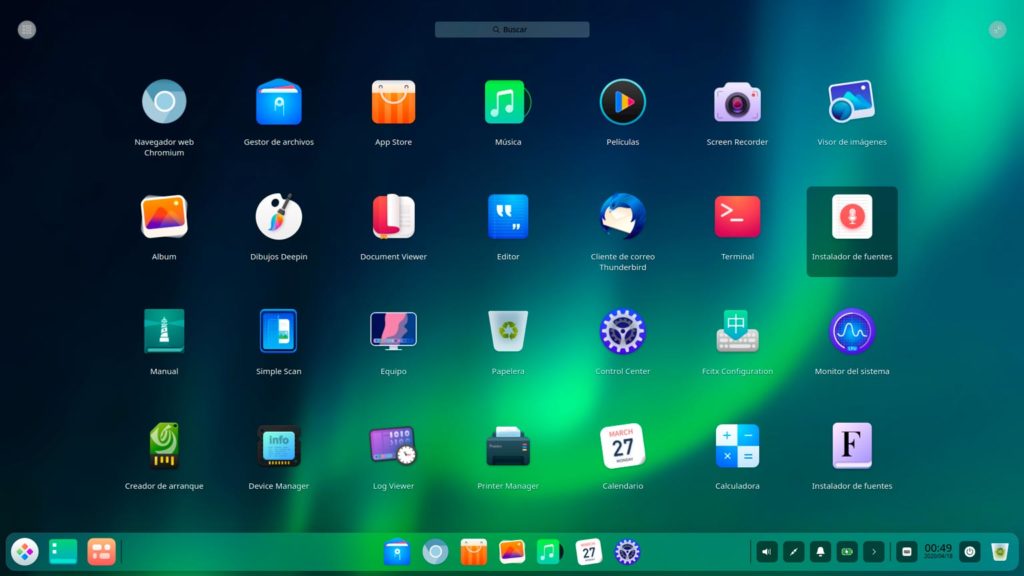Open file manager from the dock

pyautogui.click(x=397, y=552)
